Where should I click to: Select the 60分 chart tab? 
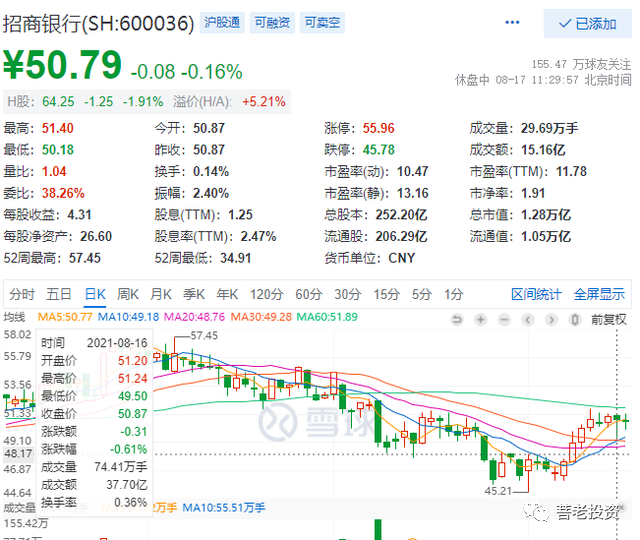coord(309,294)
